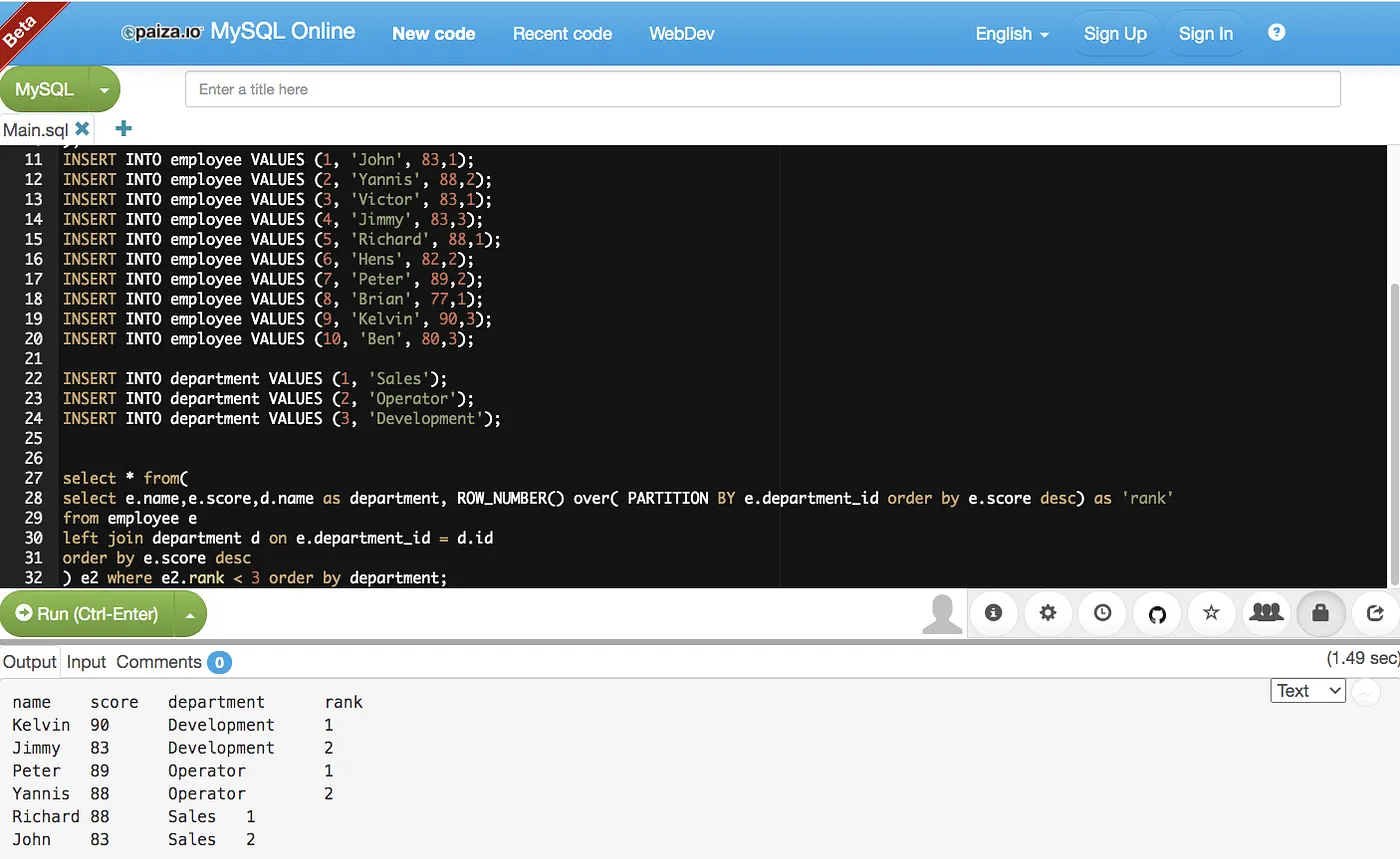Image resolution: width=1400 pixels, height=859 pixels.
Task: Click the department column header in output
Action: click(216, 702)
